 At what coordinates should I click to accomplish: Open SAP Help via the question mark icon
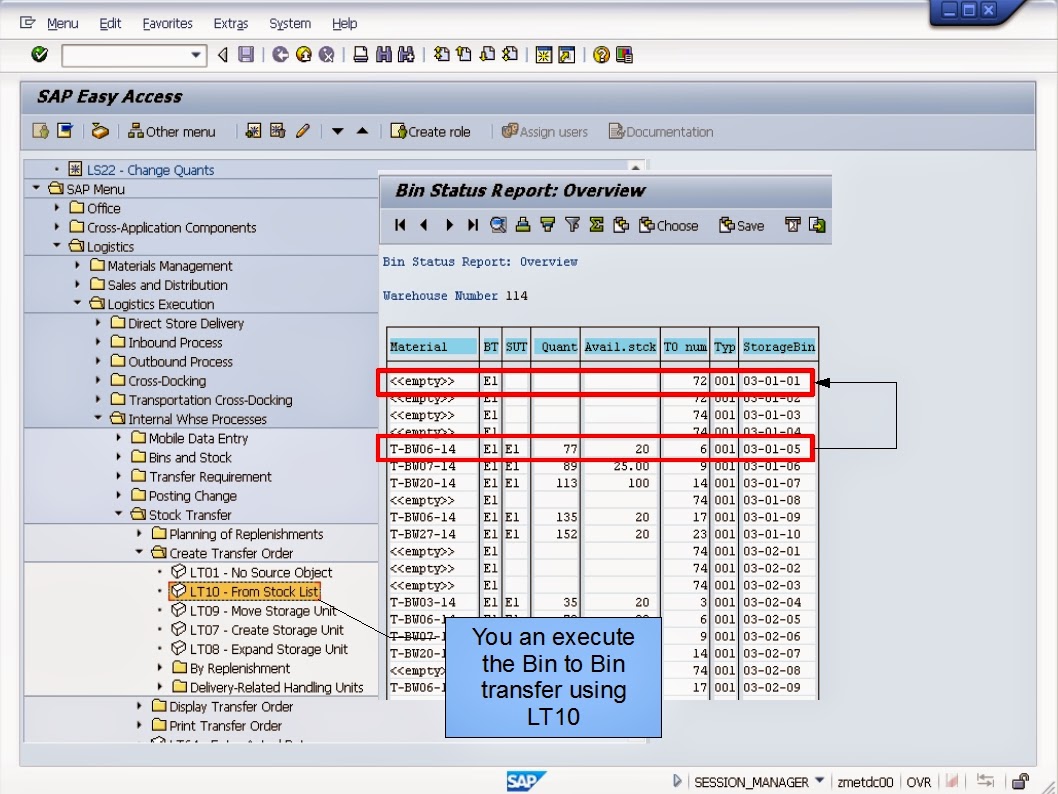click(x=602, y=55)
